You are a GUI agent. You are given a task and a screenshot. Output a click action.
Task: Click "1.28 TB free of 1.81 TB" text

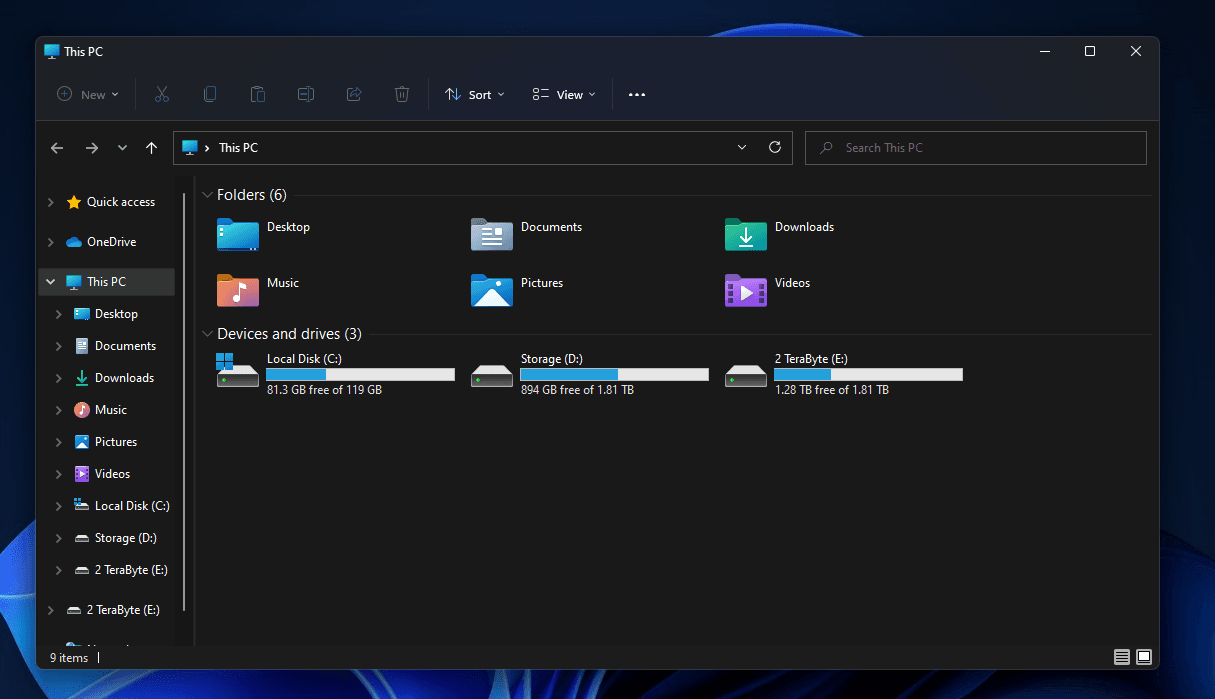click(x=831, y=390)
